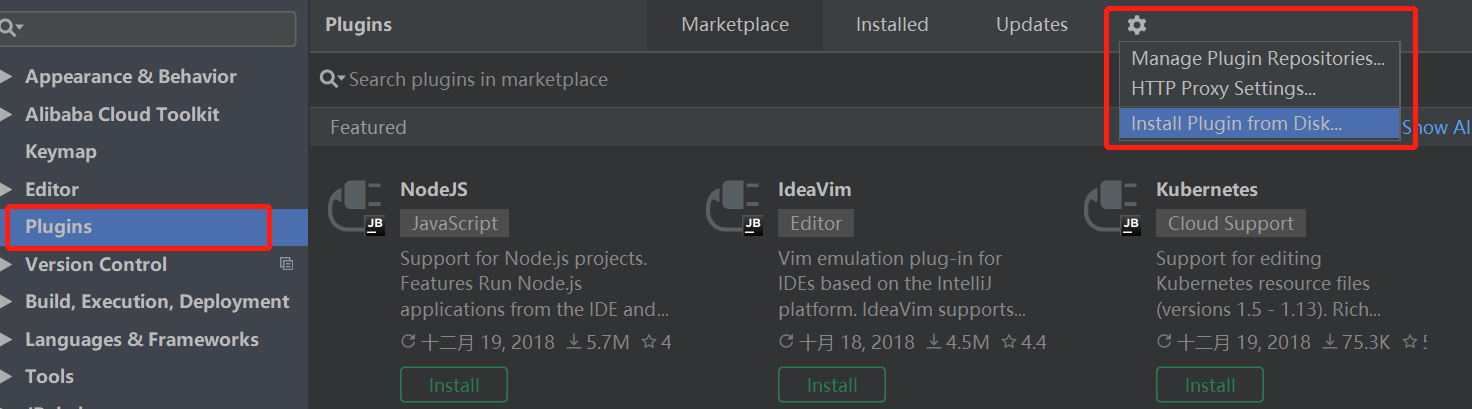The height and width of the screenshot is (409, 1472).
Task: Click the IdeaVim plugin title
Action: coord(815,189)
